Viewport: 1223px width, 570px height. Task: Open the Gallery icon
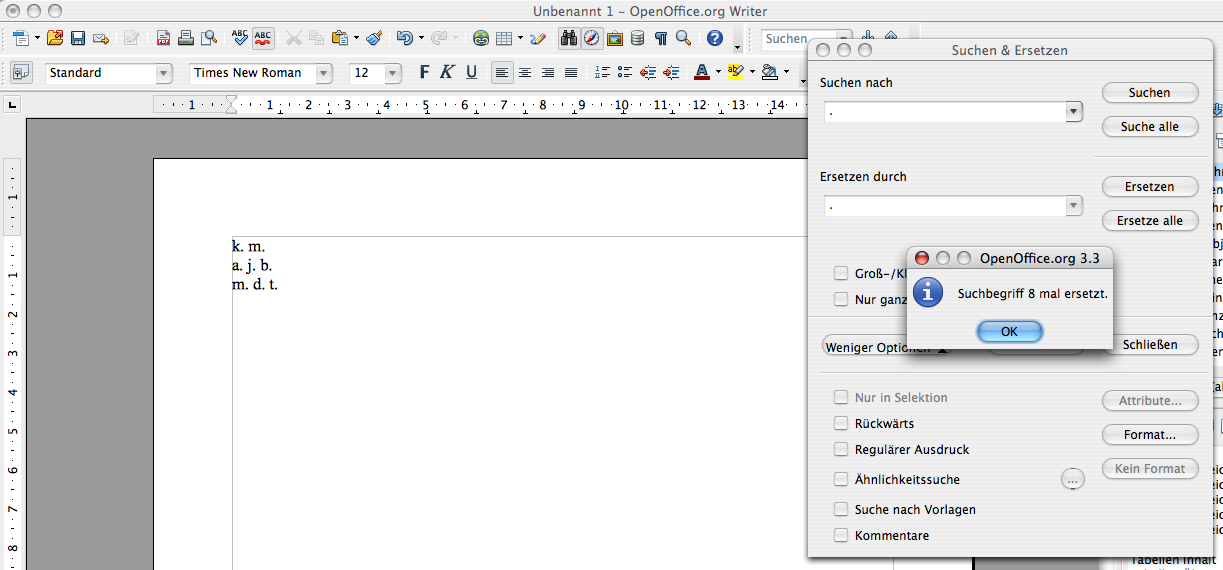(614, 38)
